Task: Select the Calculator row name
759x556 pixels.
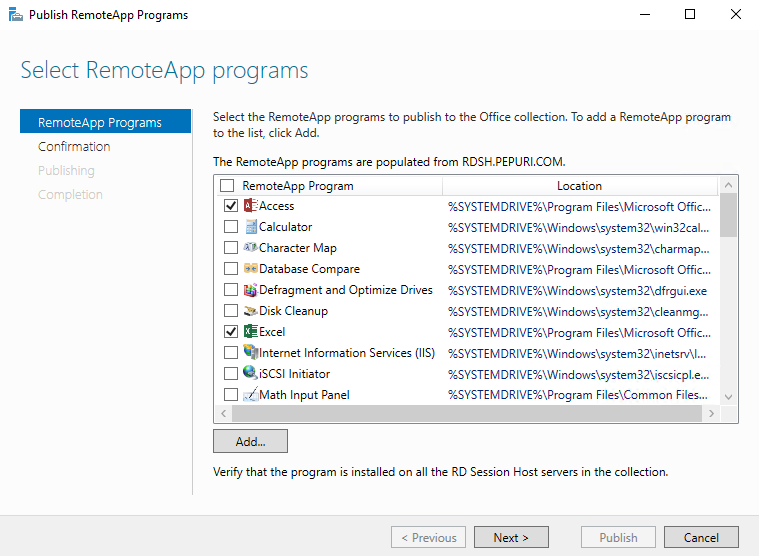Action: tap(286, 227)
